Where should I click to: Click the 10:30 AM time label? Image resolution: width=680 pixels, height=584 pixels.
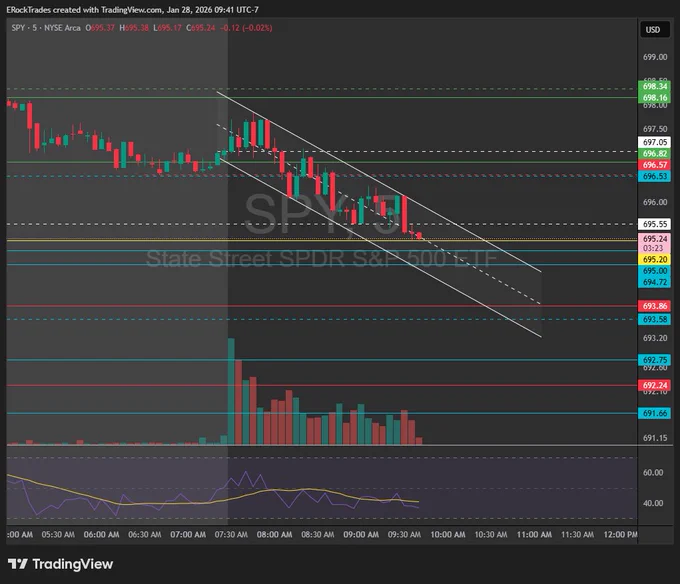[491, 535]
